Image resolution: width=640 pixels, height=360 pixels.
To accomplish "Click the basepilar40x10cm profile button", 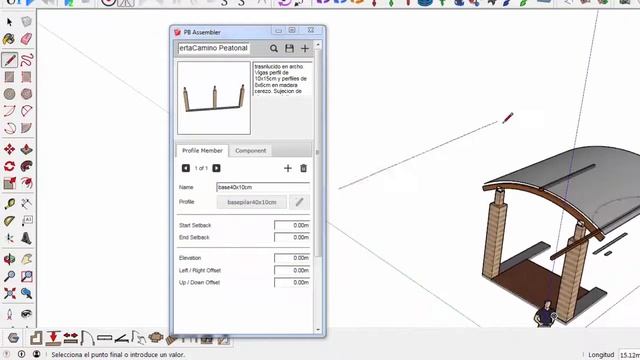I will coord(251,202).
